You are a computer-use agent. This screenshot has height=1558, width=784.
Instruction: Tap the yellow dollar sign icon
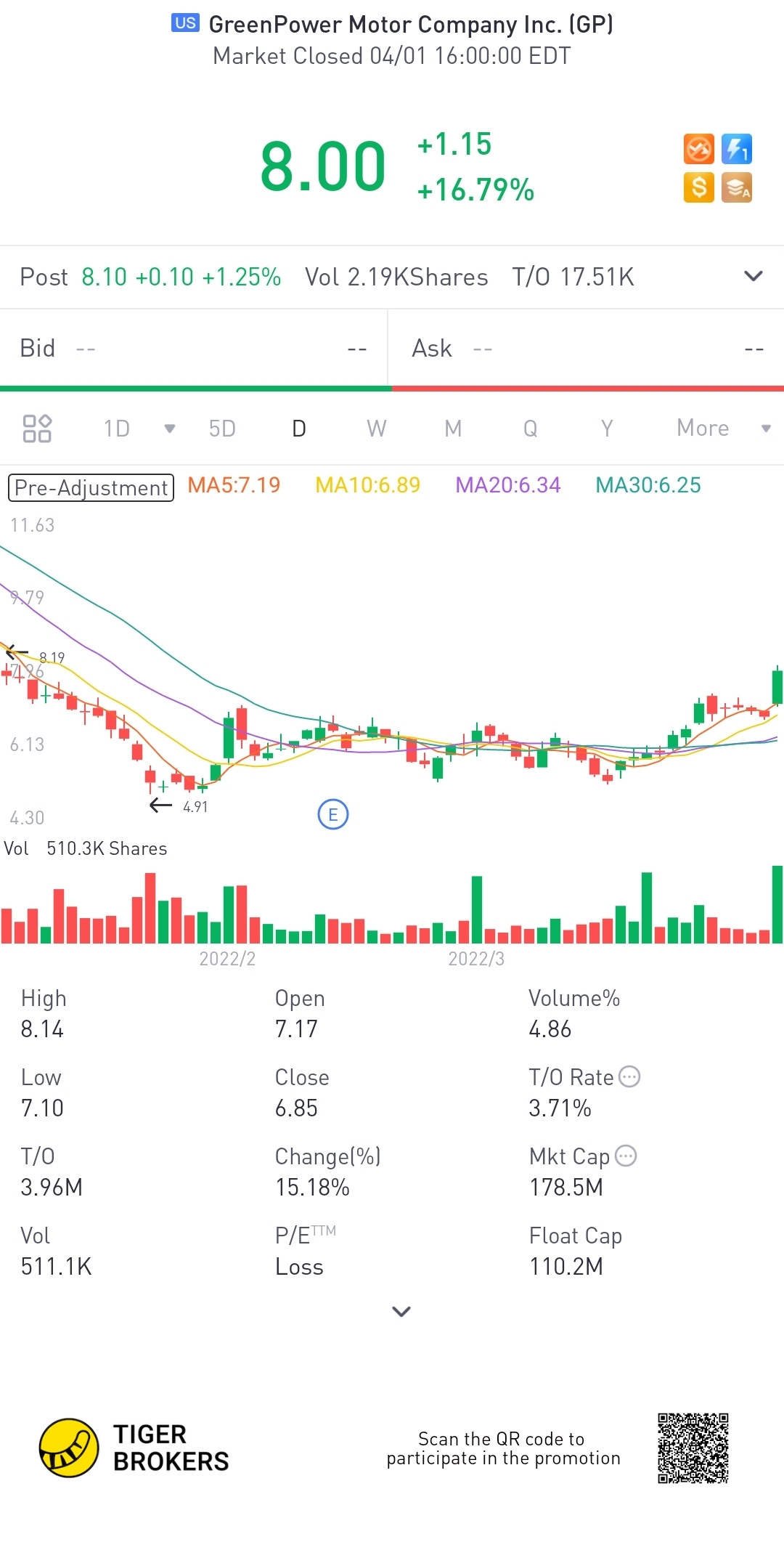[699, 187]
